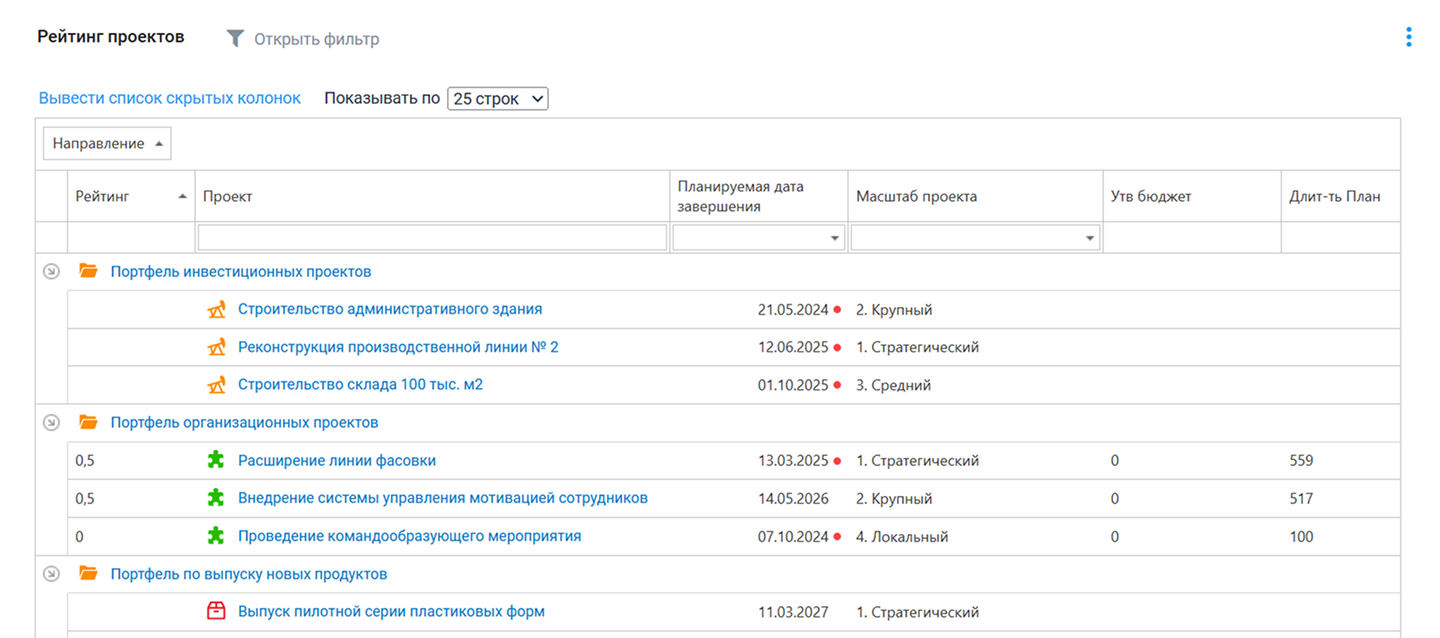Image resolution: width=1440 pixels, height=638 pixels.
Task: Click folder icon of Портфель организационных проектов
Action: point(89,423)
